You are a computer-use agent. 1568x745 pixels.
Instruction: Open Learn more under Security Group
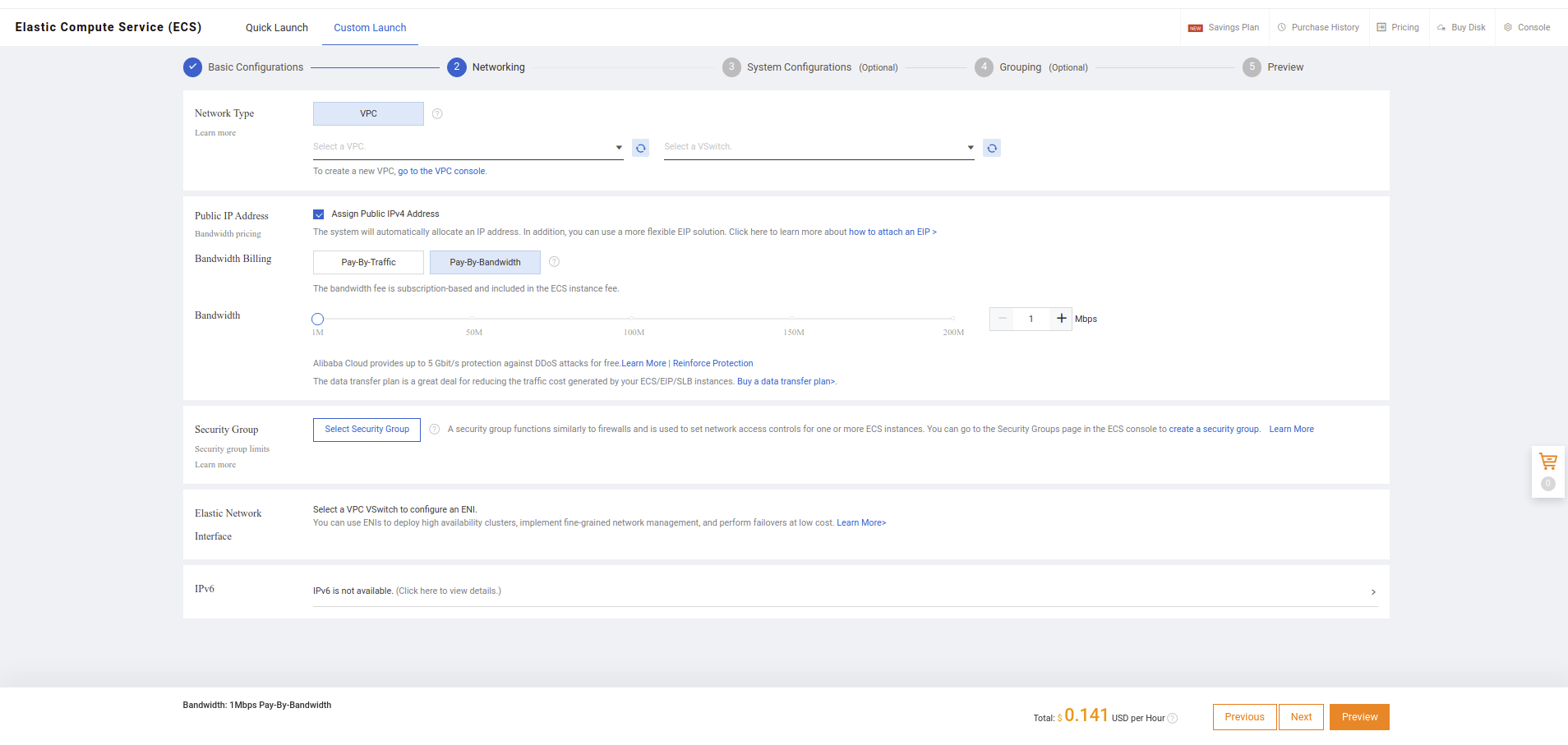tap(215, 465)
